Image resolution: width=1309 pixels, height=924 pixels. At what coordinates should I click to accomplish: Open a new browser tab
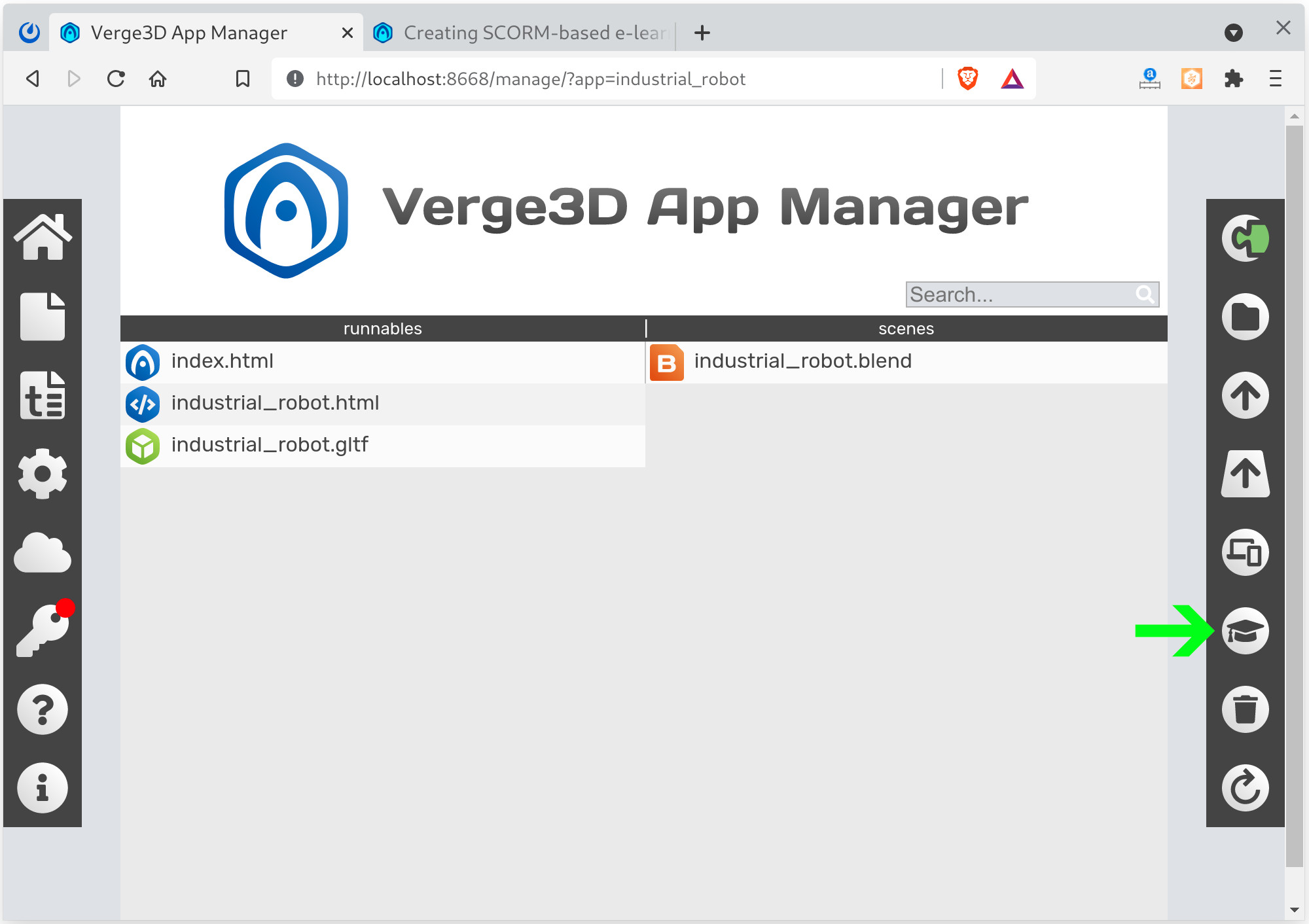coord(702,33)
